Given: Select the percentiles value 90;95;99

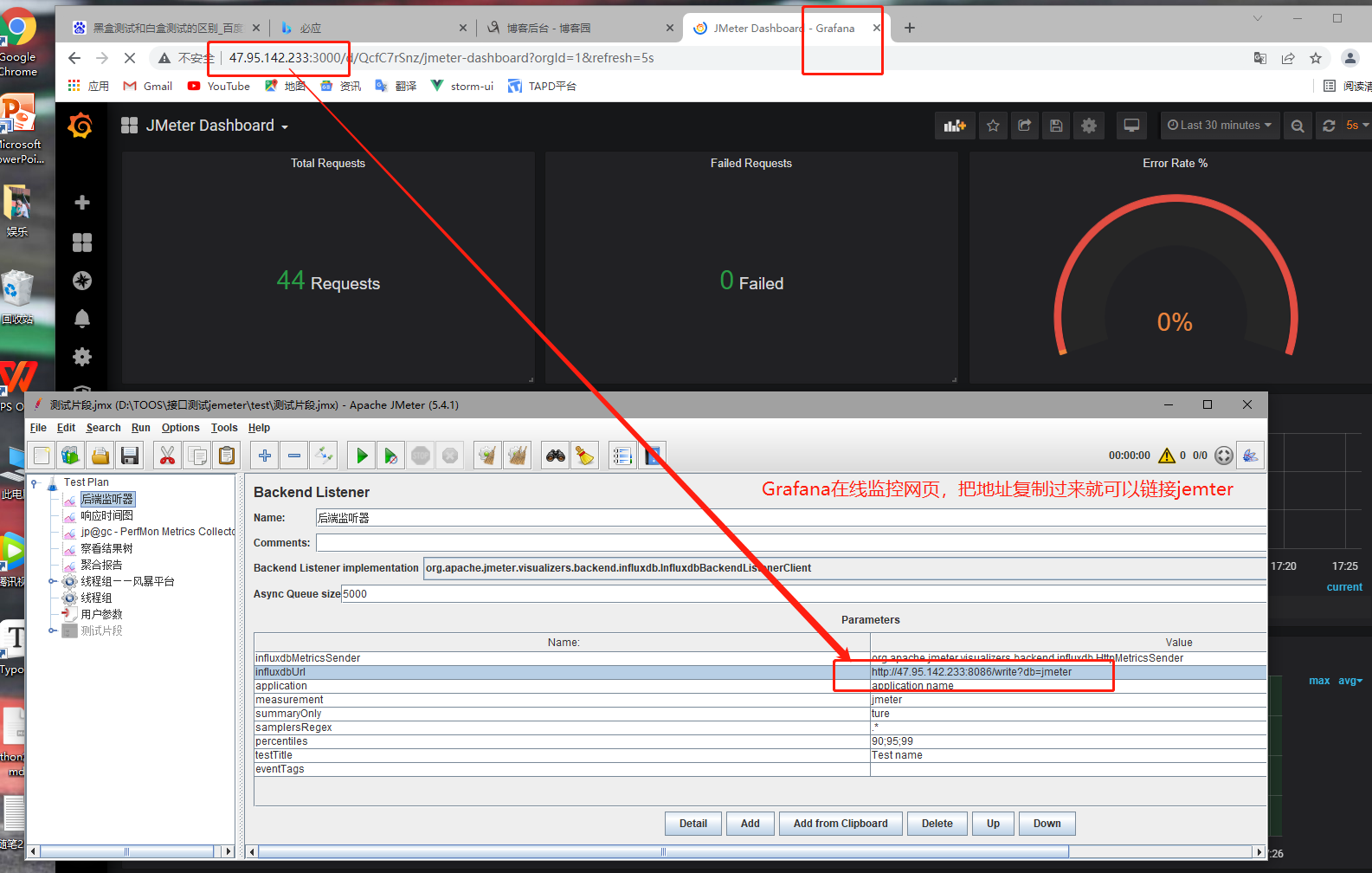Looking at the screenshot, I should pos(1068,741).
